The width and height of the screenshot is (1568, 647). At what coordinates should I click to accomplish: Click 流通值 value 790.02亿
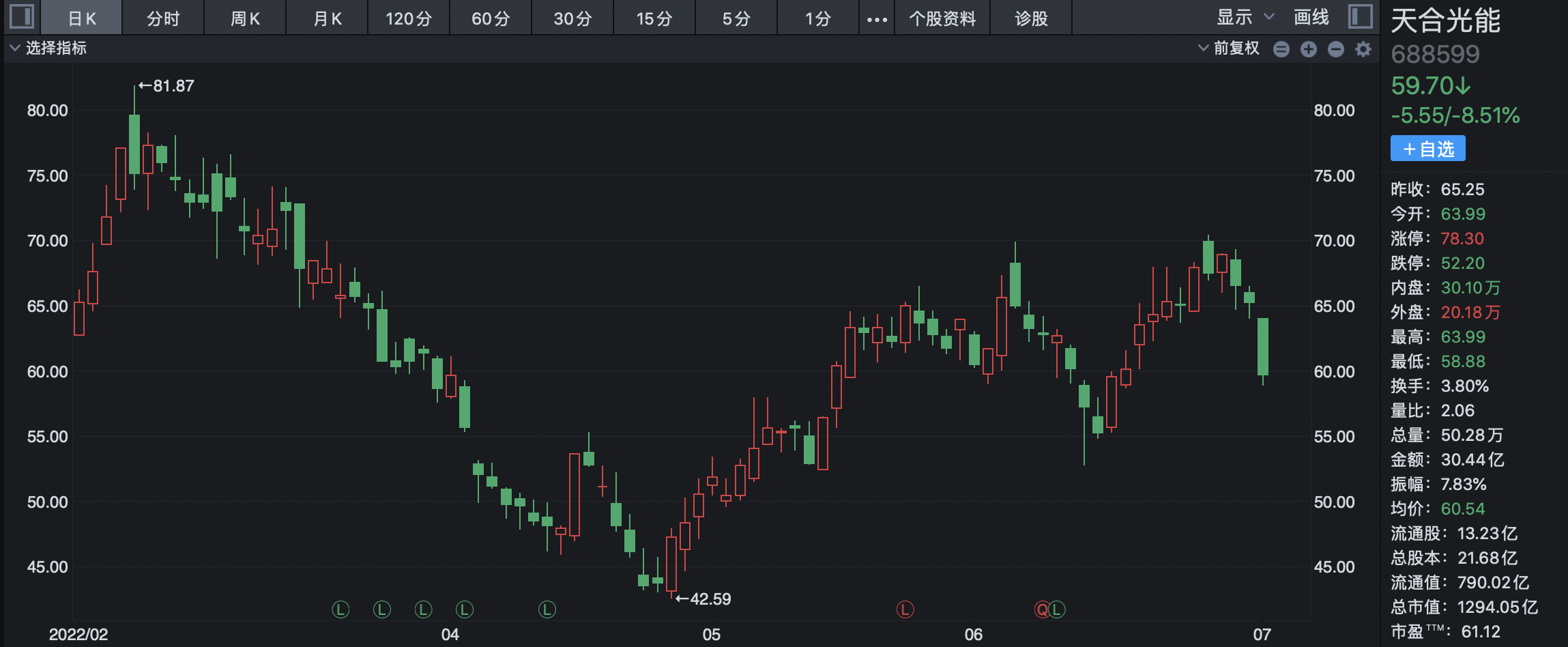point(1493,582)
